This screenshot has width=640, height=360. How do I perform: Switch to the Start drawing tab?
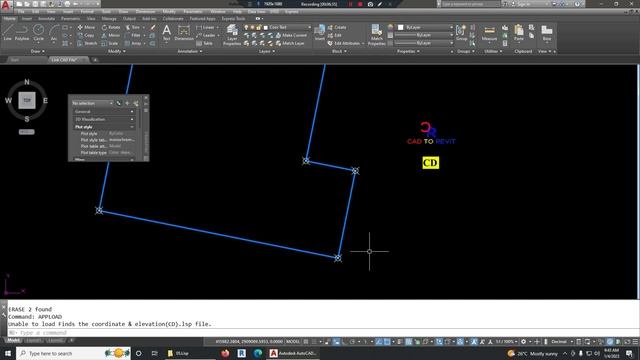tap(15, 60)
